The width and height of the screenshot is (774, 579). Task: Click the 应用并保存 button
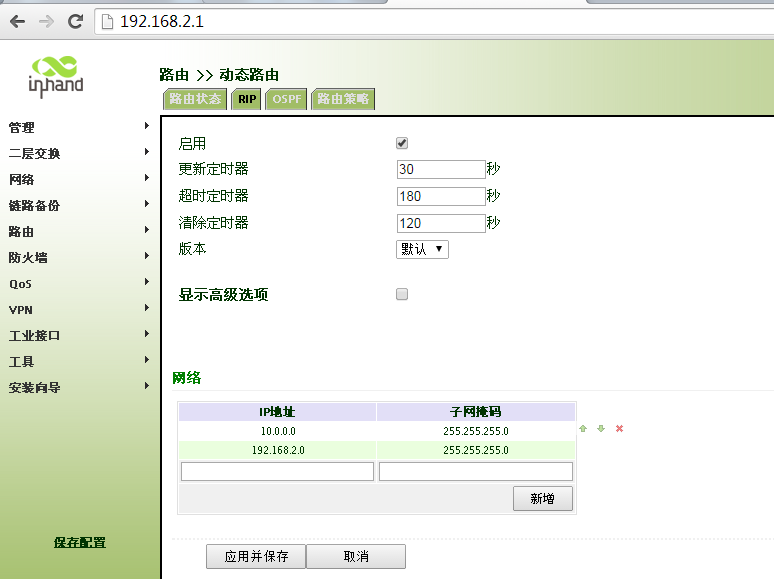click(256, 556)
